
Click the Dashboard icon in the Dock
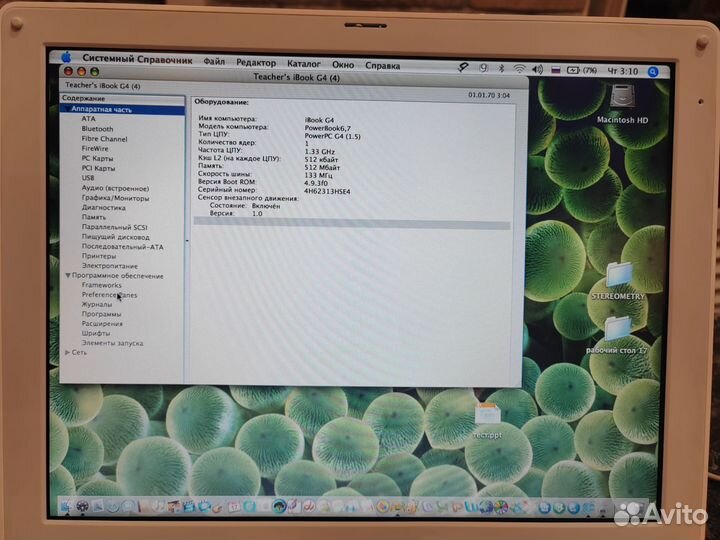point(82,506)
